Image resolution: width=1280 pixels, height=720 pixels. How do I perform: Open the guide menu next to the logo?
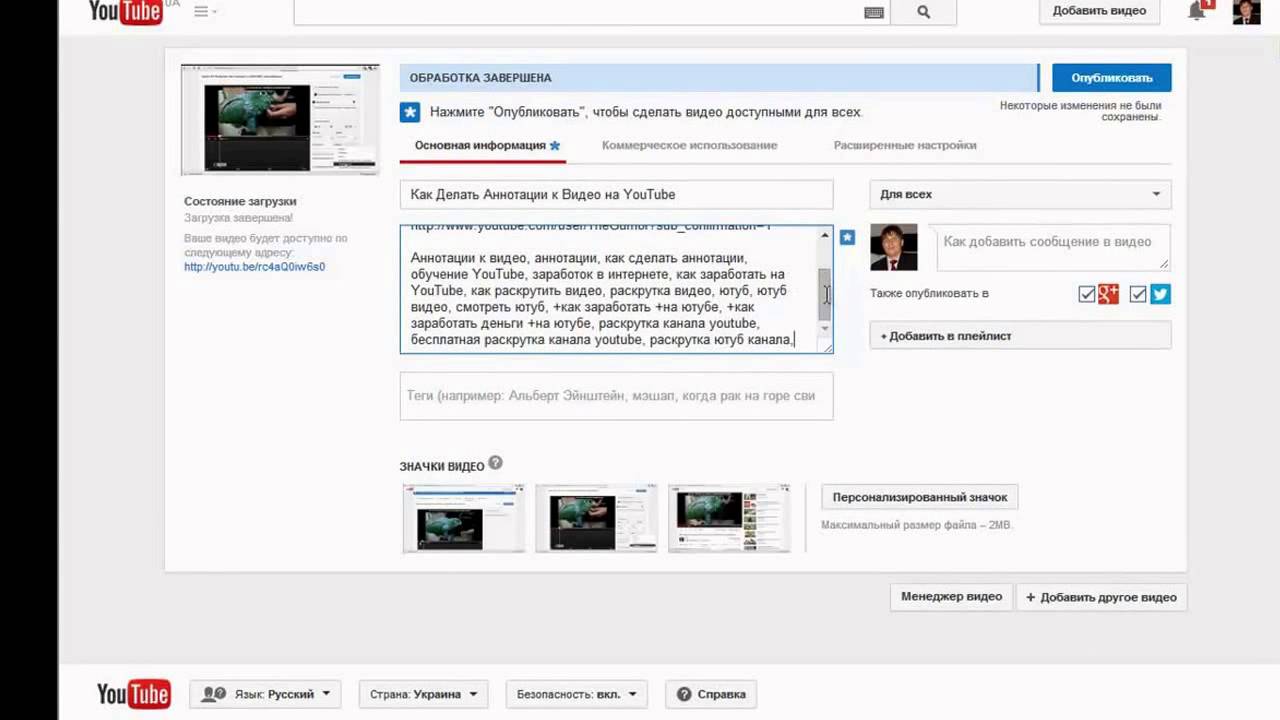point(205,11)
